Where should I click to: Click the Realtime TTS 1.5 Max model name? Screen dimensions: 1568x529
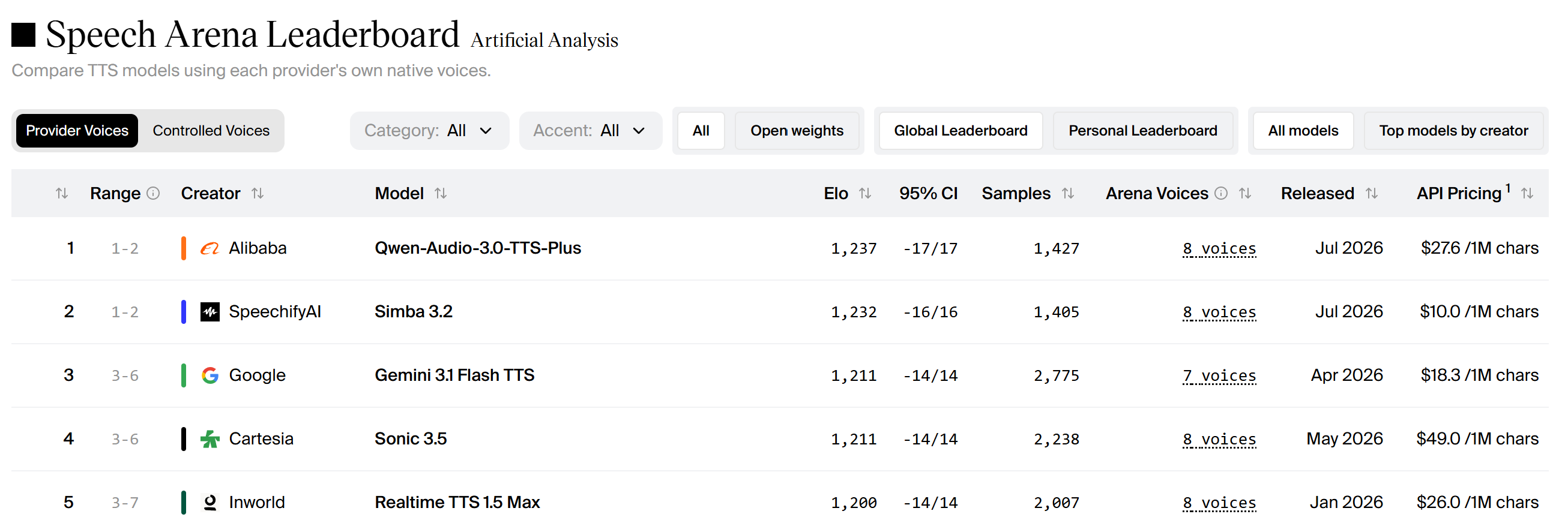pos(457,502)
